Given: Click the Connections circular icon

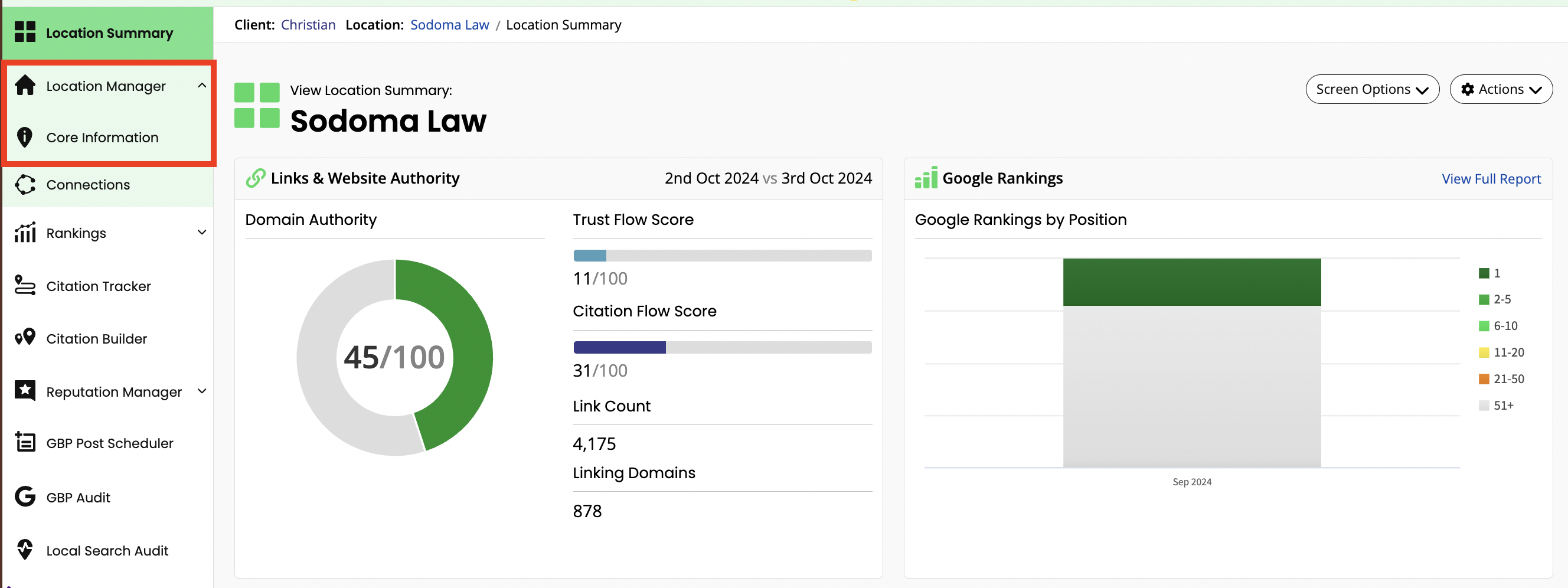Looking at the screenshot, I should (25, 184).
